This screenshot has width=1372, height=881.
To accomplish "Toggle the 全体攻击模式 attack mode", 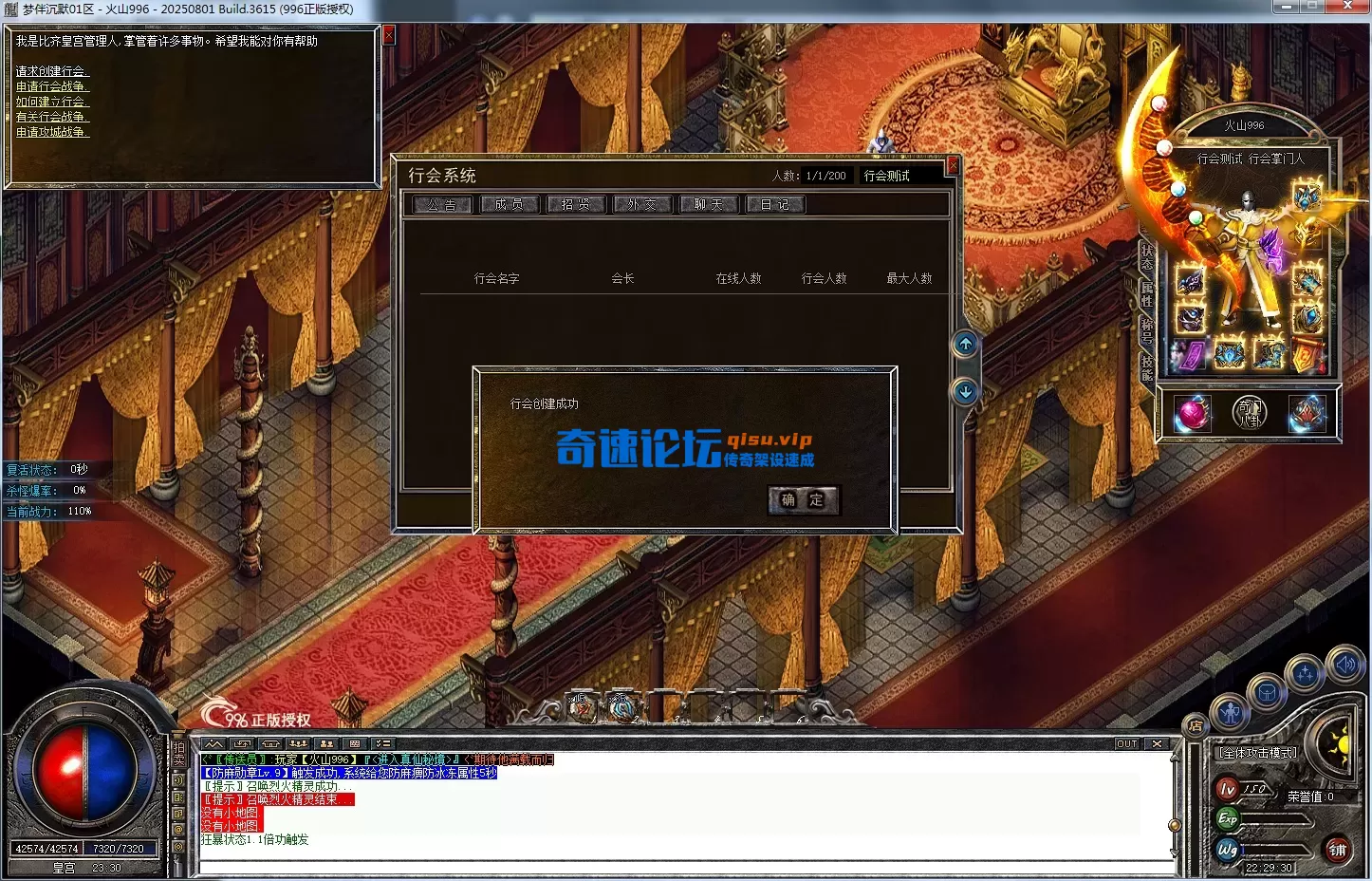I will [x=1256, y=753].
